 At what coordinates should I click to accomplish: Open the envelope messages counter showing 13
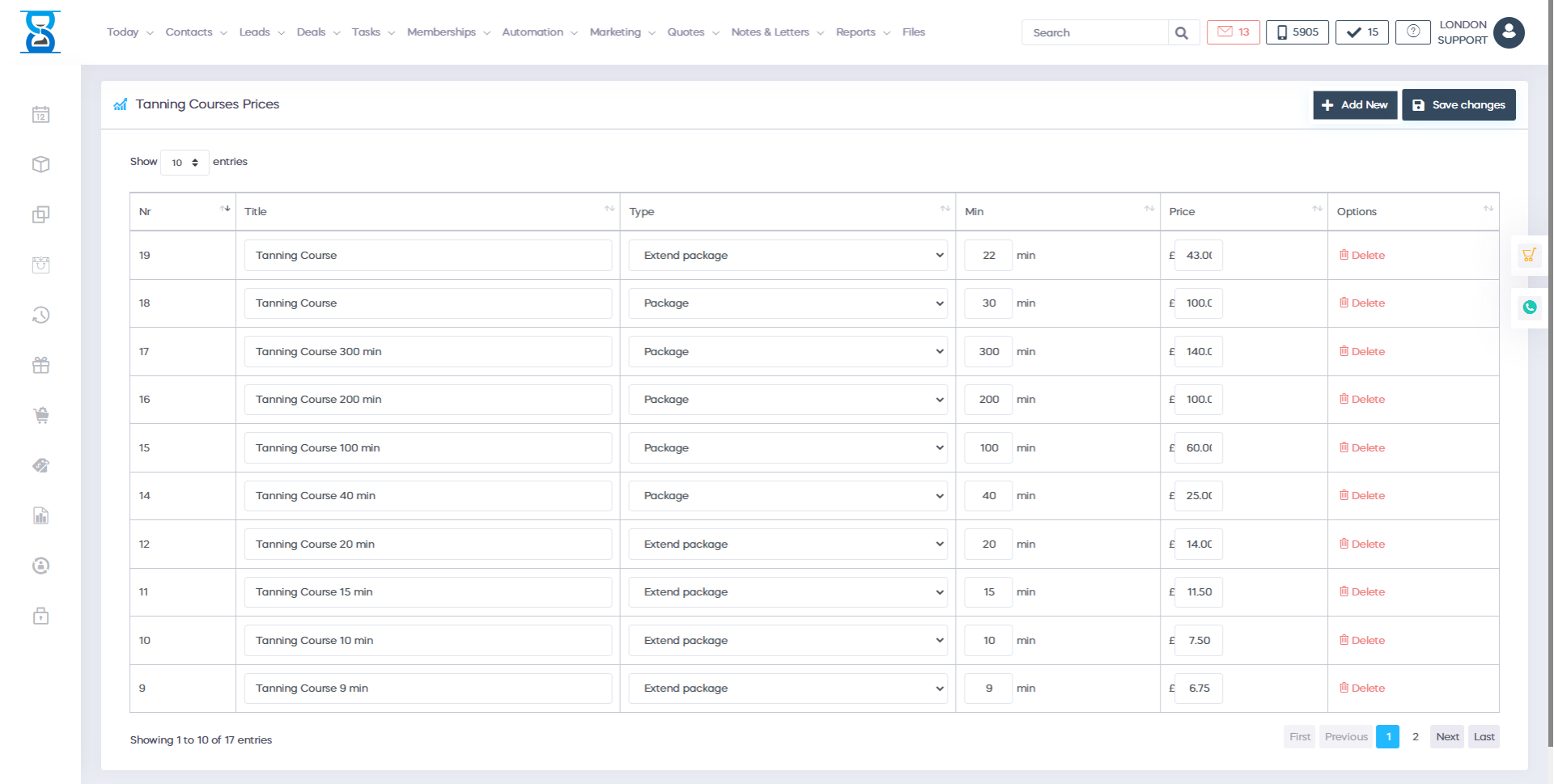pyautogui.click(x=1233, y=32)
